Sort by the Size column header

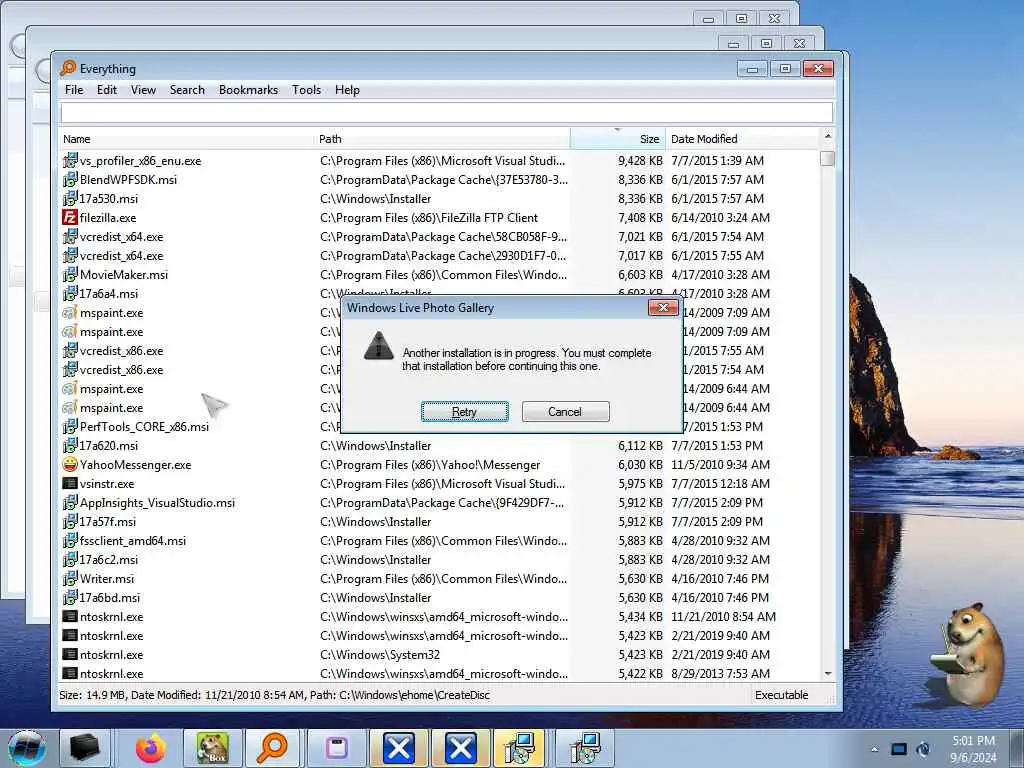click(618, 139)
